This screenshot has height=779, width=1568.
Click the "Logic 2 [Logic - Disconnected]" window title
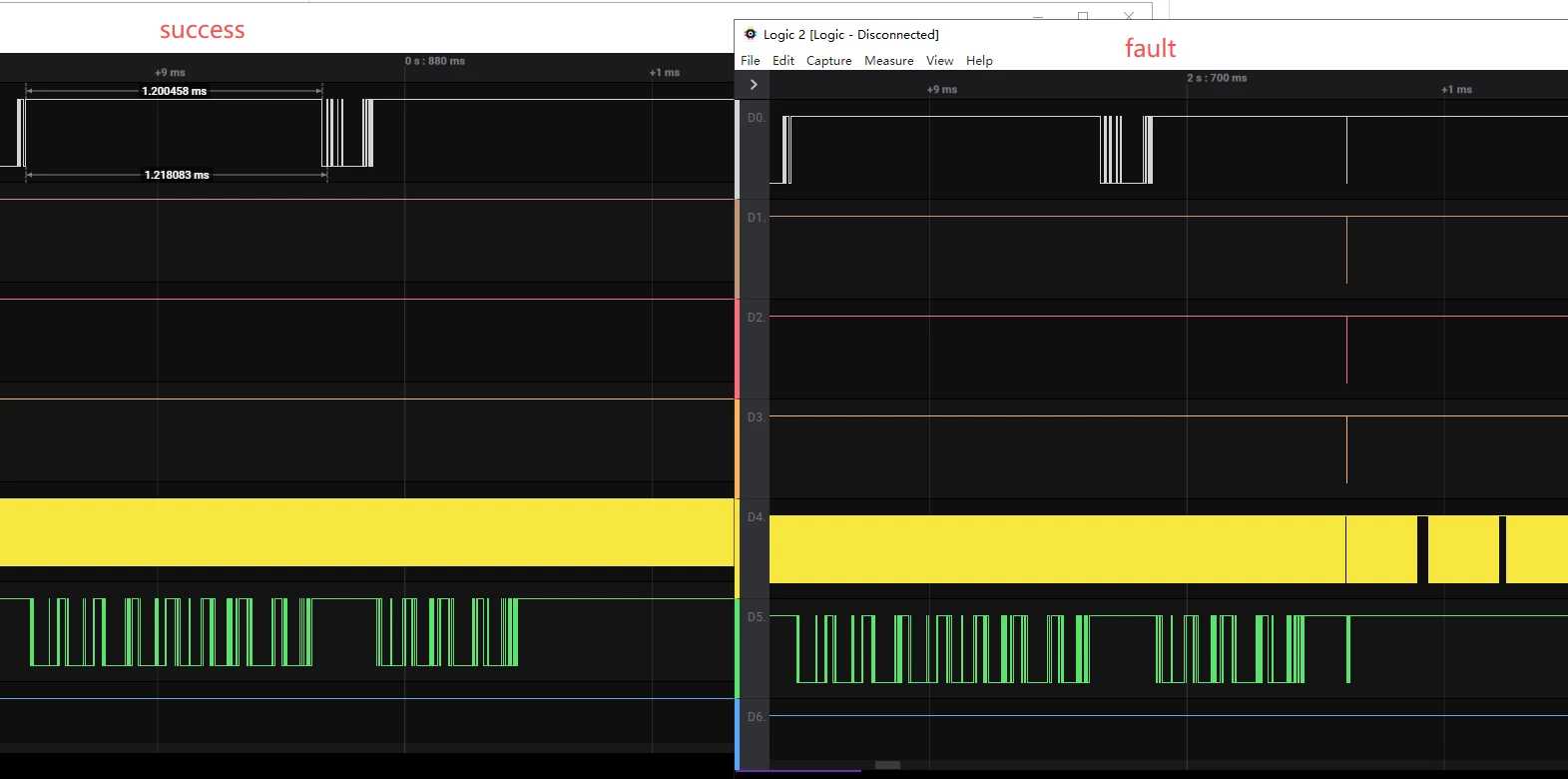coord(851,35)
